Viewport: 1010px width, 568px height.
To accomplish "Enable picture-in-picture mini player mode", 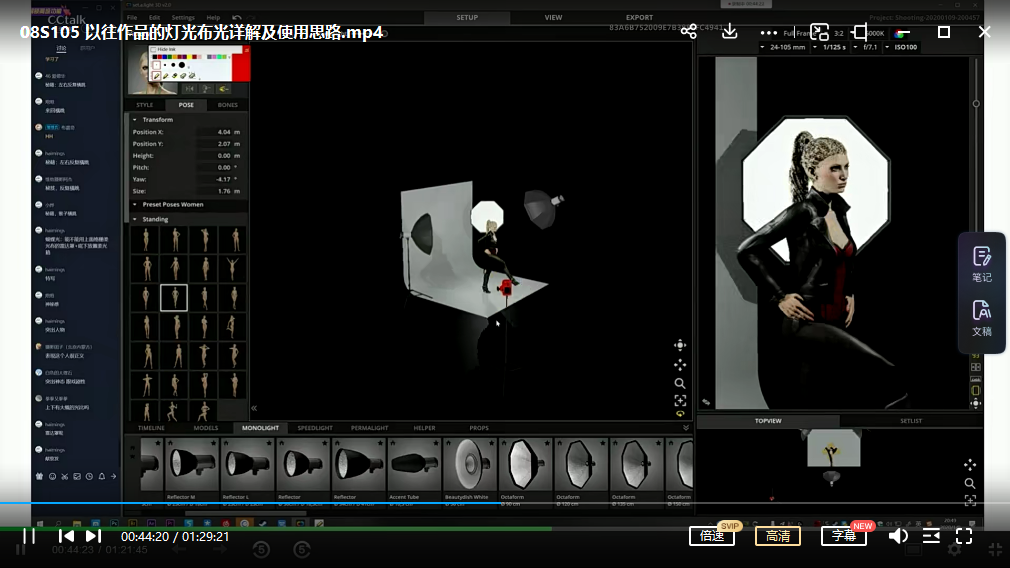I will pos(819,32).
